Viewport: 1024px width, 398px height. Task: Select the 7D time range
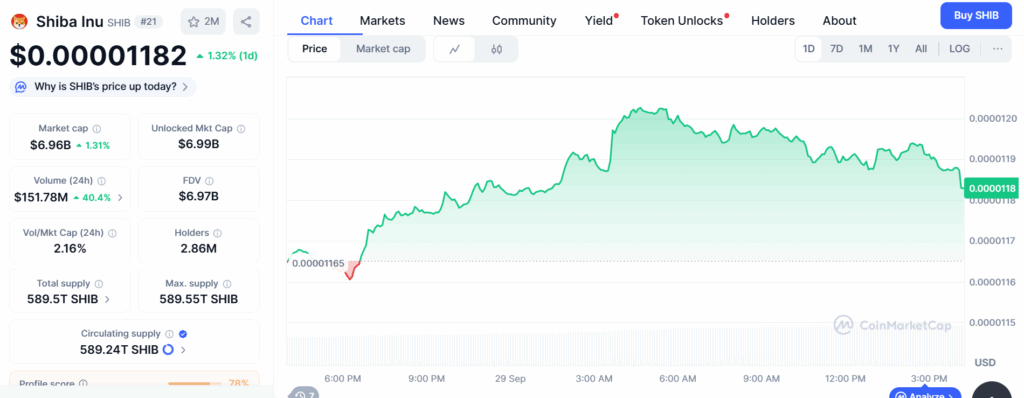coord(836,49)
